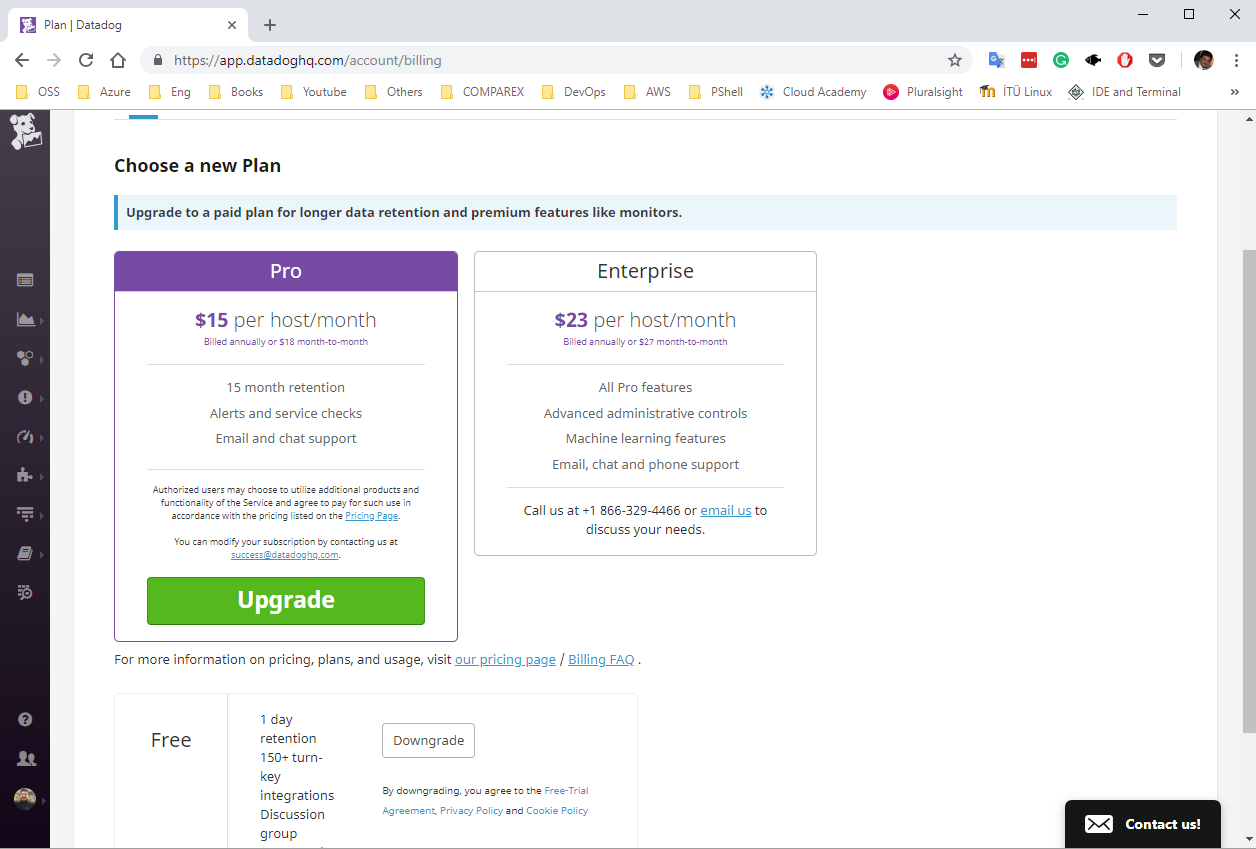The width and height of the screenshot is (1256, 849).
Task: Open the Logs icon in the sidebar
Action: (25, 592)
